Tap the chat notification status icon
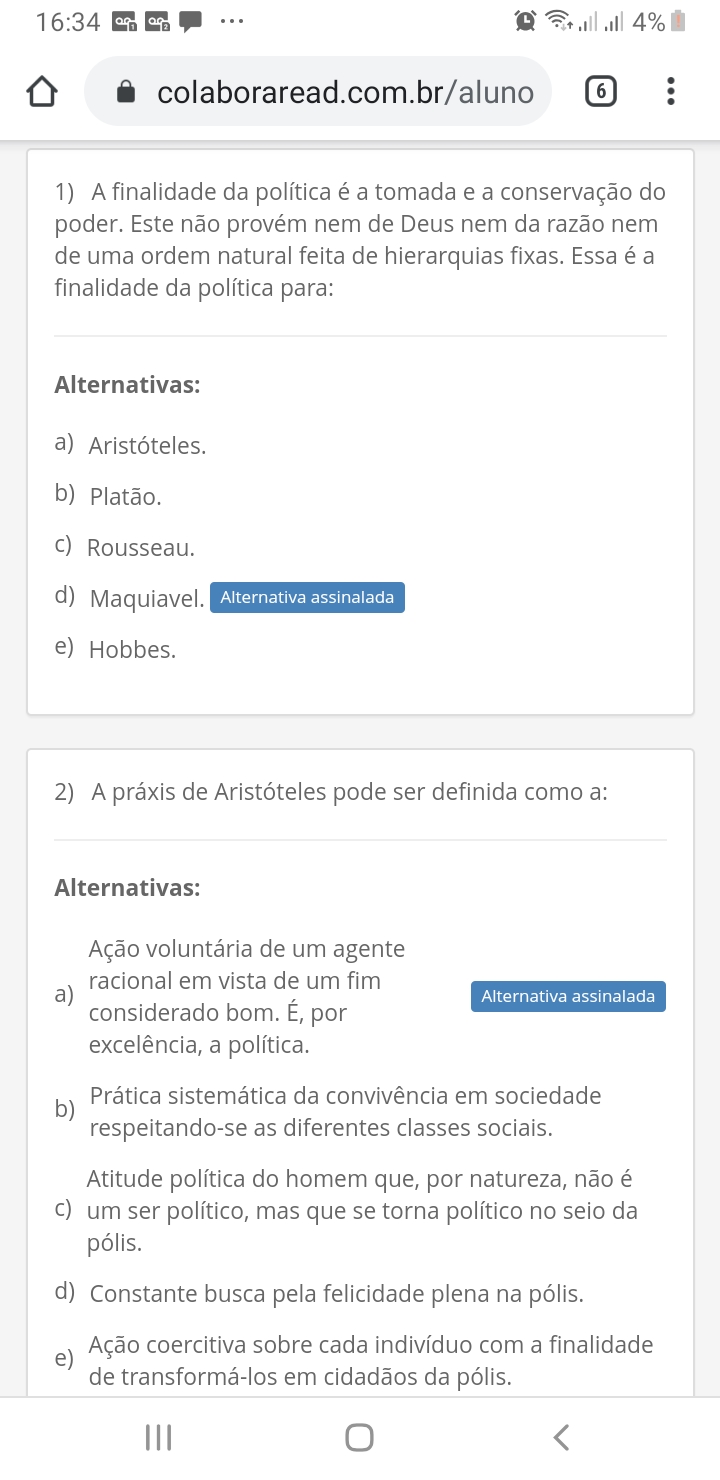Viewport: 720px width, 1480px height. 190,21
